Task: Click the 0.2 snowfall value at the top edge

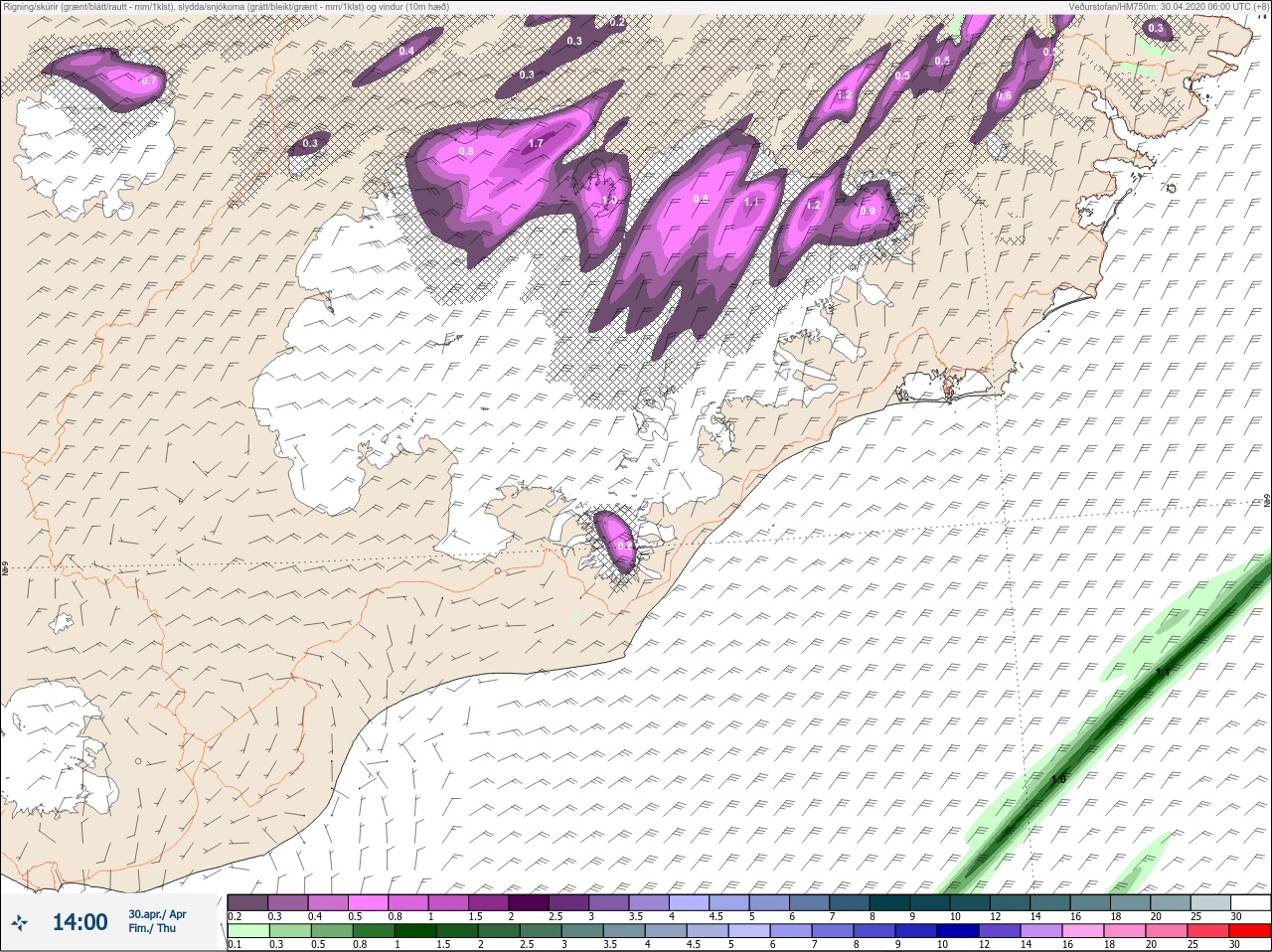Action: tap(617, 22)
